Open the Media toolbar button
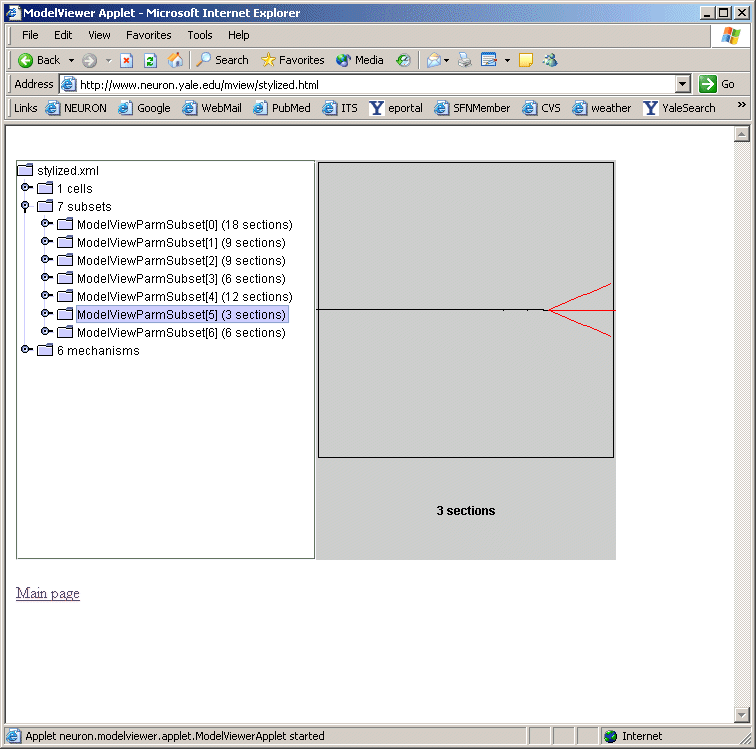756x749 pixels. click(x=360, y=60)
